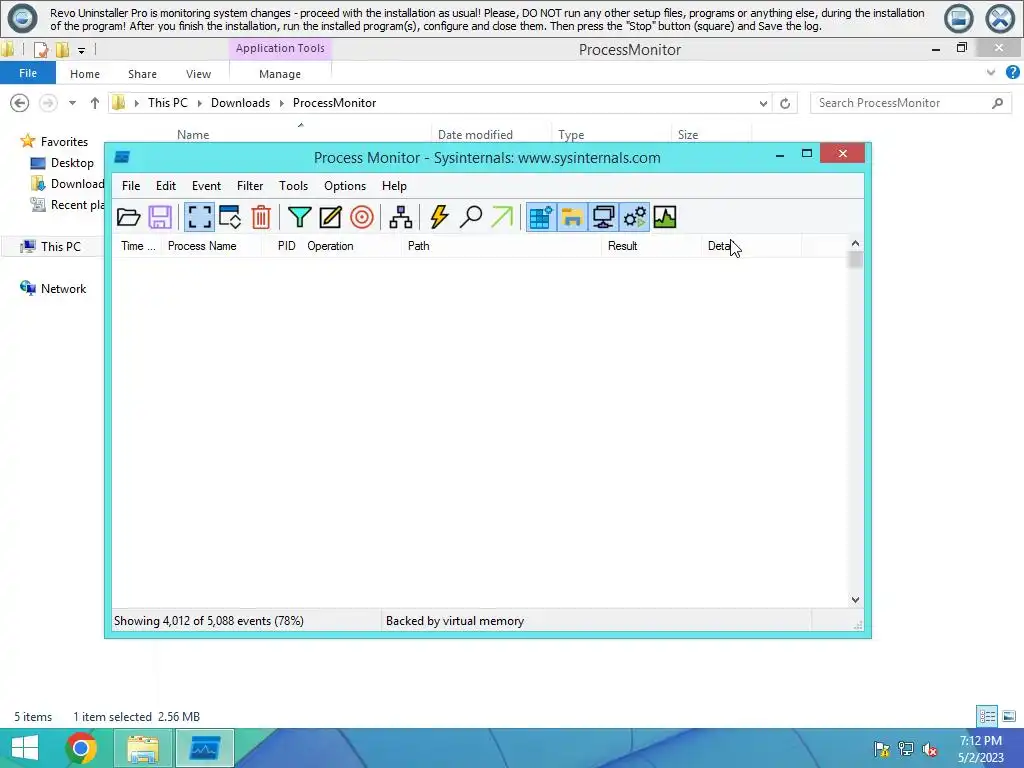Refresh the ProcessMonitor folder
This screenshot has width=1024, height=768.
click(785, 103)
